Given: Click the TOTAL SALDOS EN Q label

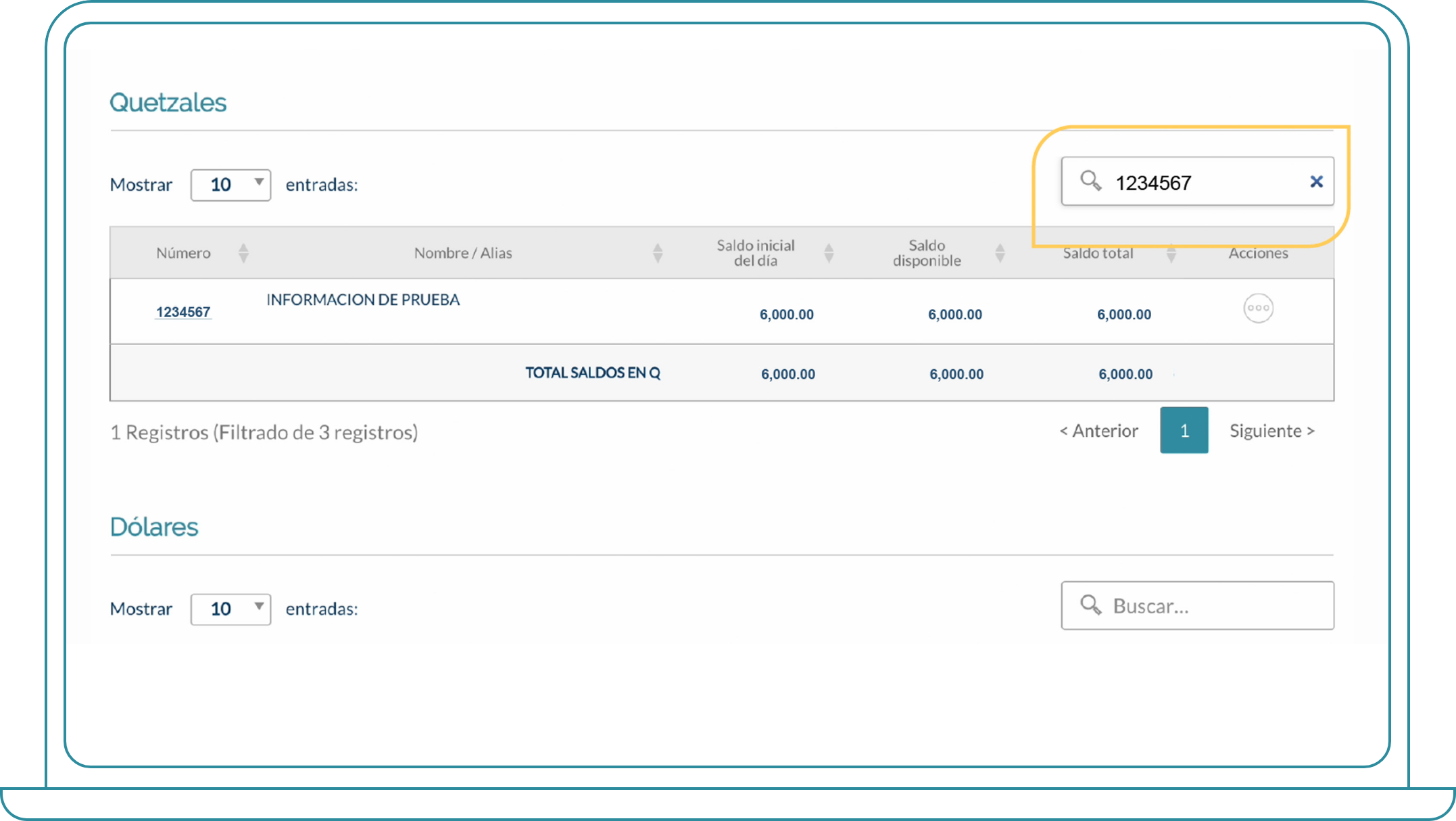Looking at the screenshot, I should pyautogui.click(x=593, y=373).
